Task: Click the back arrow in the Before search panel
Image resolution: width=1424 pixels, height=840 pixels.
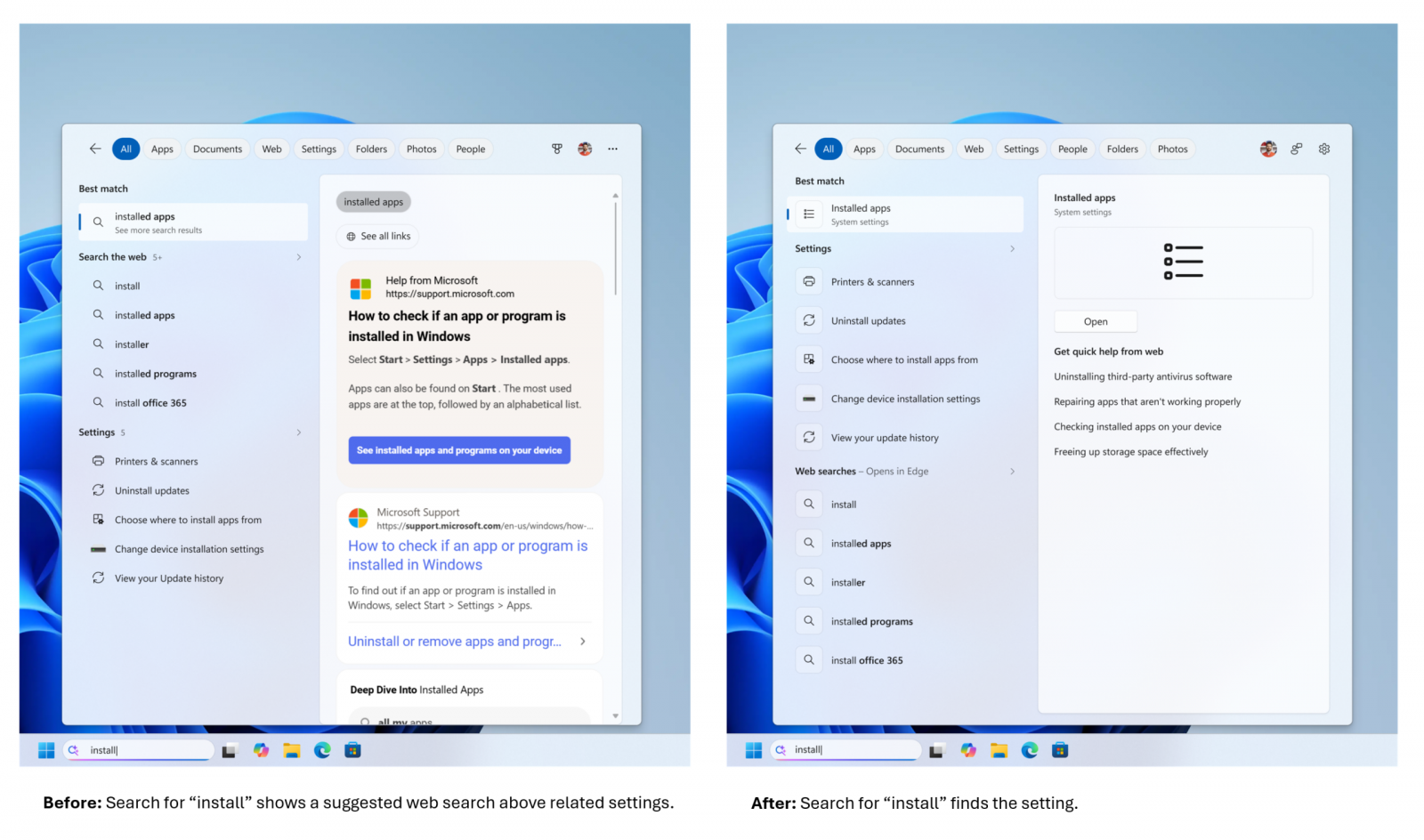Action: pos(95,149)
